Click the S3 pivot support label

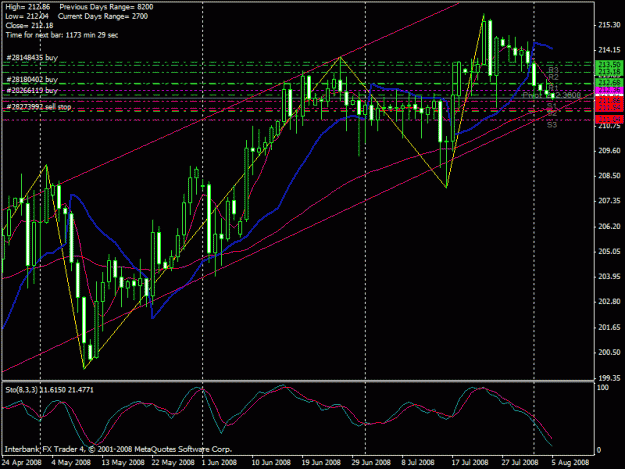pos(552,125)
